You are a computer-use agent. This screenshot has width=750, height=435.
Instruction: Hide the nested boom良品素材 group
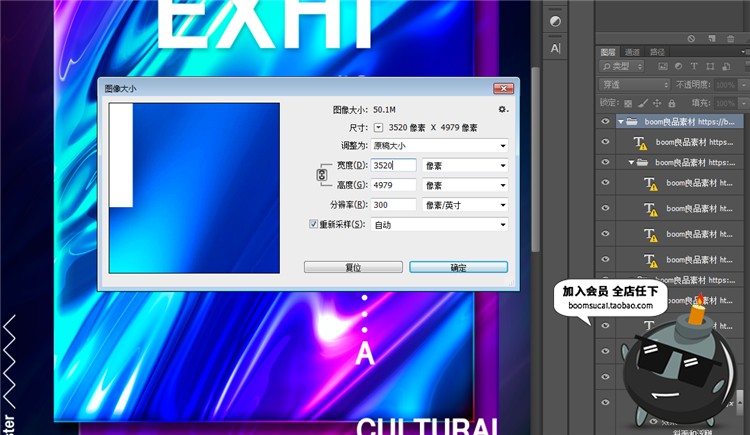(605, 163)
